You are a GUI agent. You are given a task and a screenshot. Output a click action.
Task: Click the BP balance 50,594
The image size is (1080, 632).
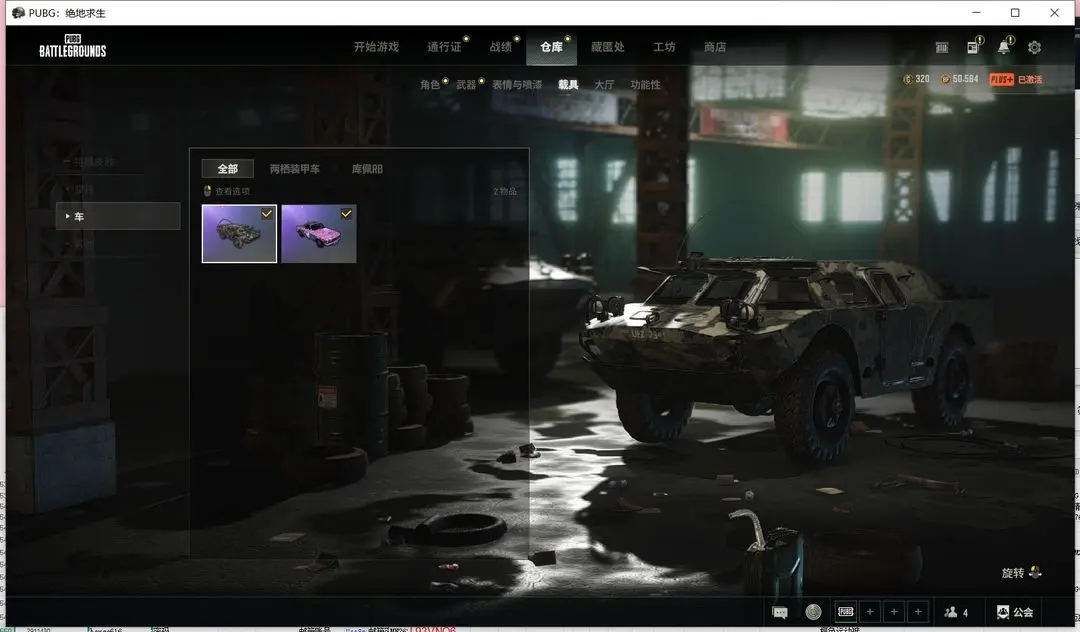point(959,79)
